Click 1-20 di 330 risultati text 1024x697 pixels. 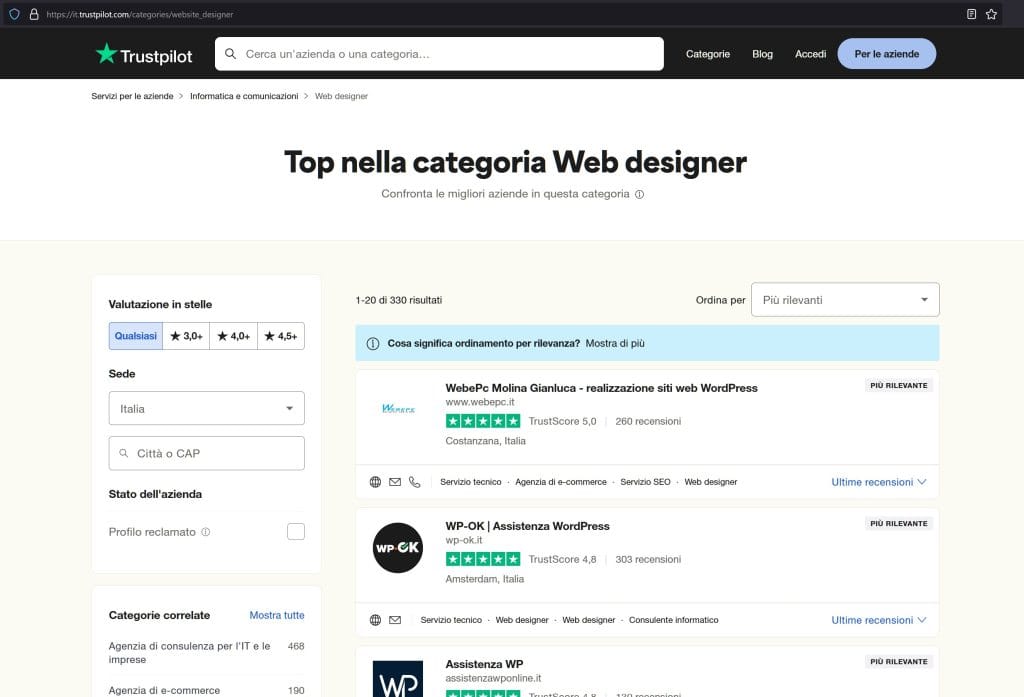tap(399, 300)
